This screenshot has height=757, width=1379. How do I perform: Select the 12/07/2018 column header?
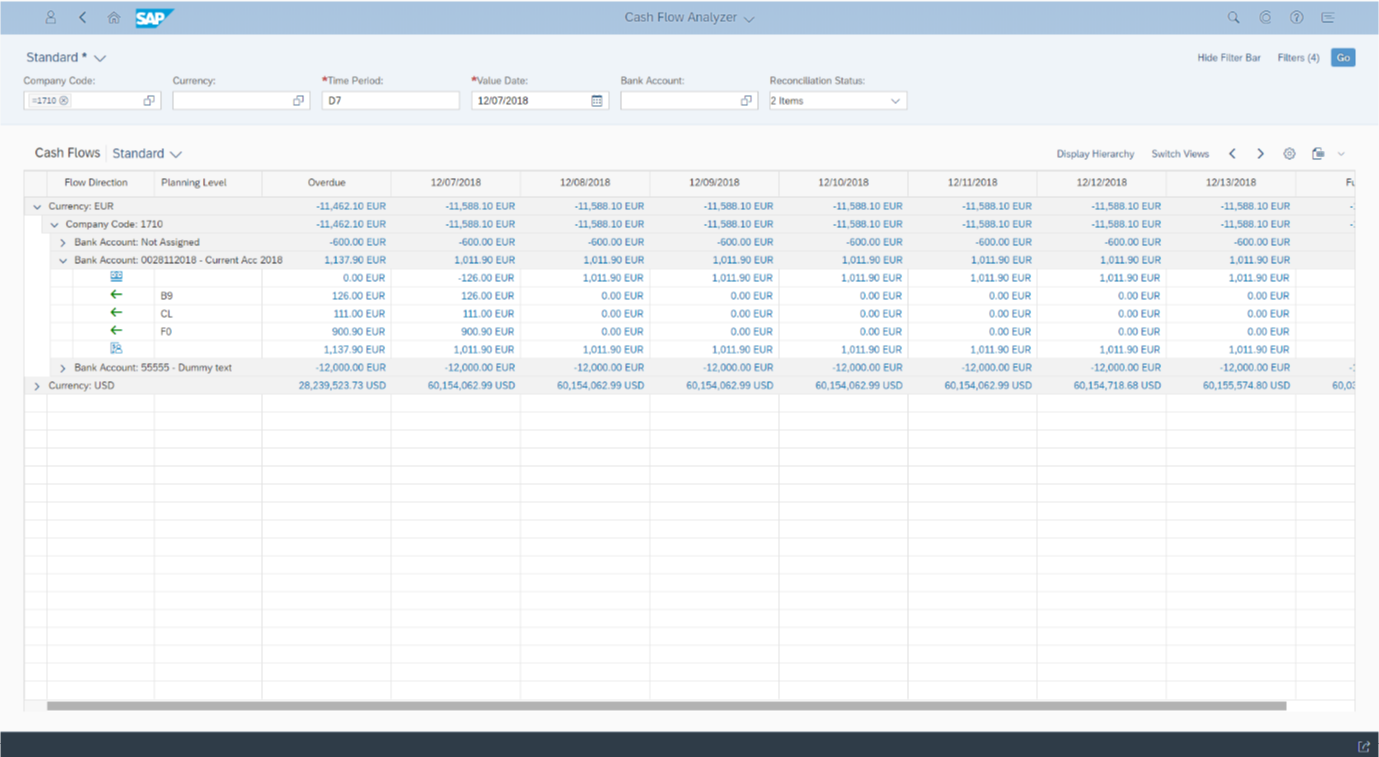[456, 183]
